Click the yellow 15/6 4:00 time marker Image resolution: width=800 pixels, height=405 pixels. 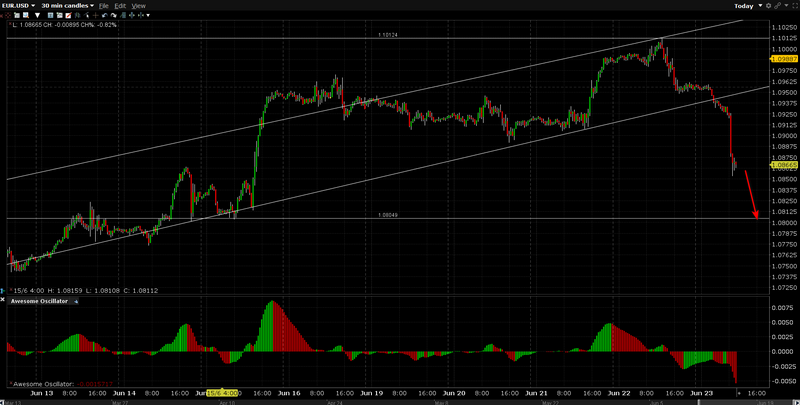pos(222,393)
